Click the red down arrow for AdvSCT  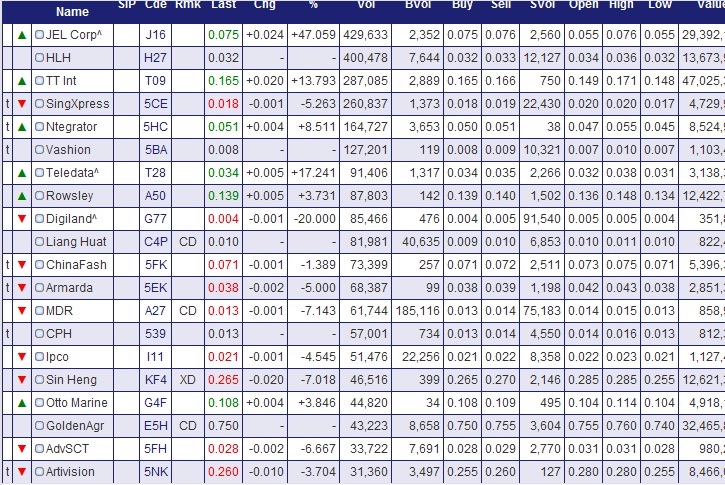(22, 448)
